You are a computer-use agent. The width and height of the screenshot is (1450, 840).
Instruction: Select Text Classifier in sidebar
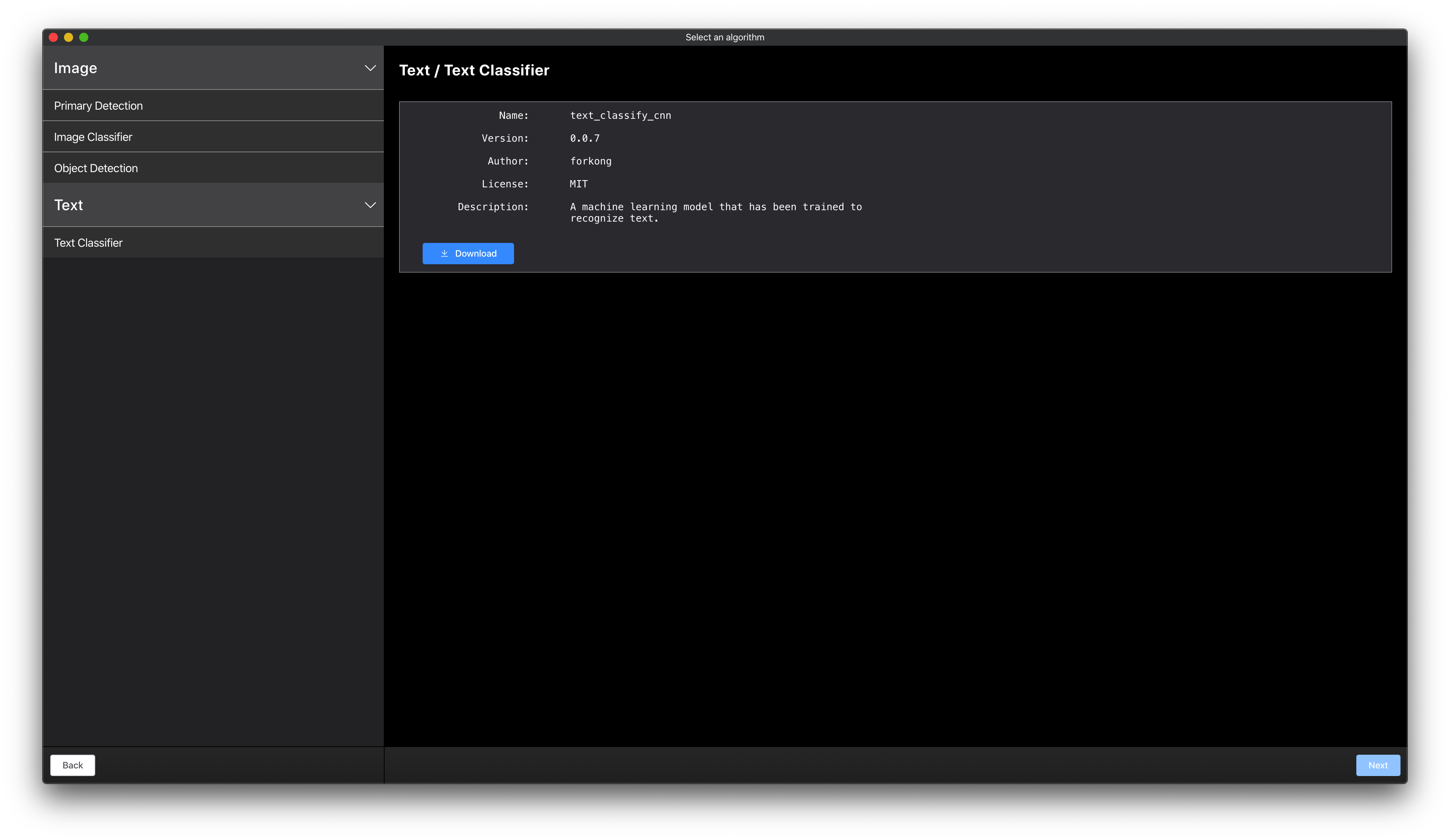point(89,243)
